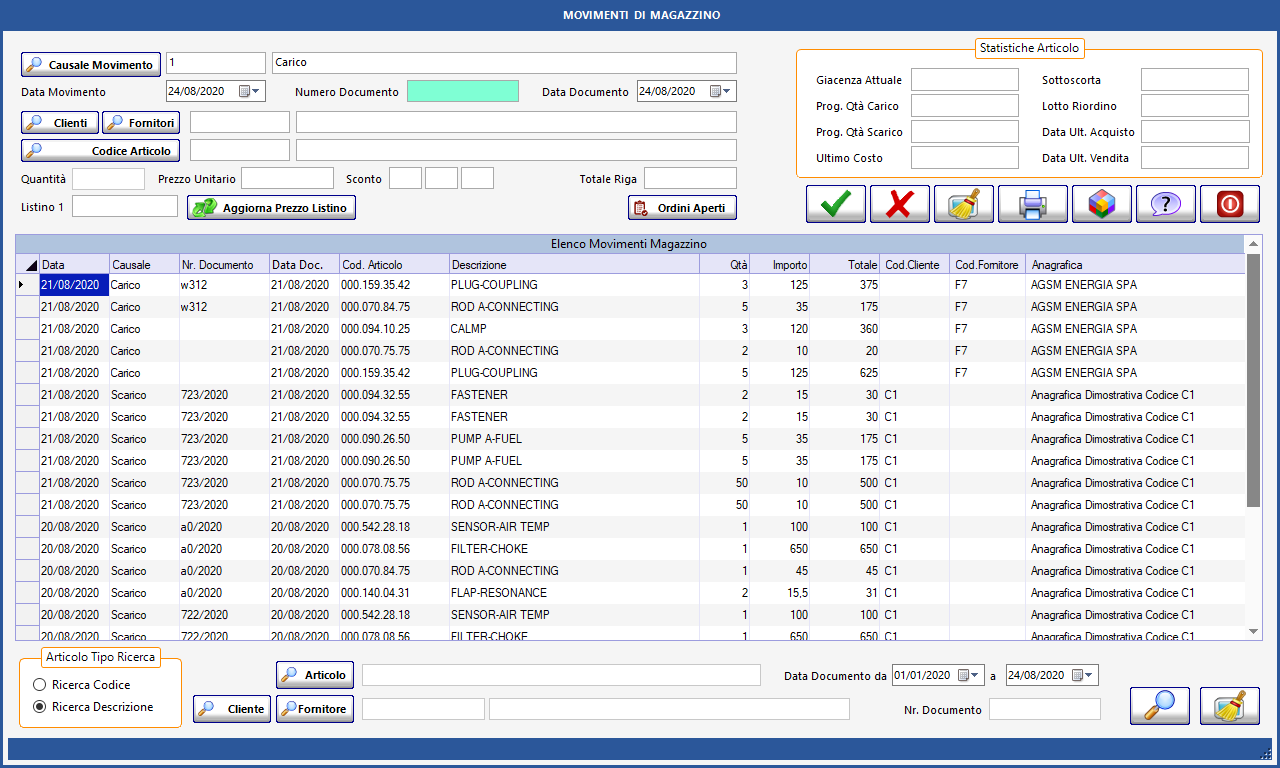Open the Data Movimento date picker dropdown
1280x768 pixels.
click(256, 91)
